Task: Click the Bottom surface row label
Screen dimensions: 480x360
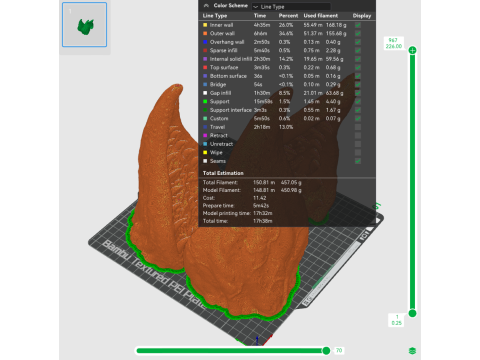Action: coord(228,76)
